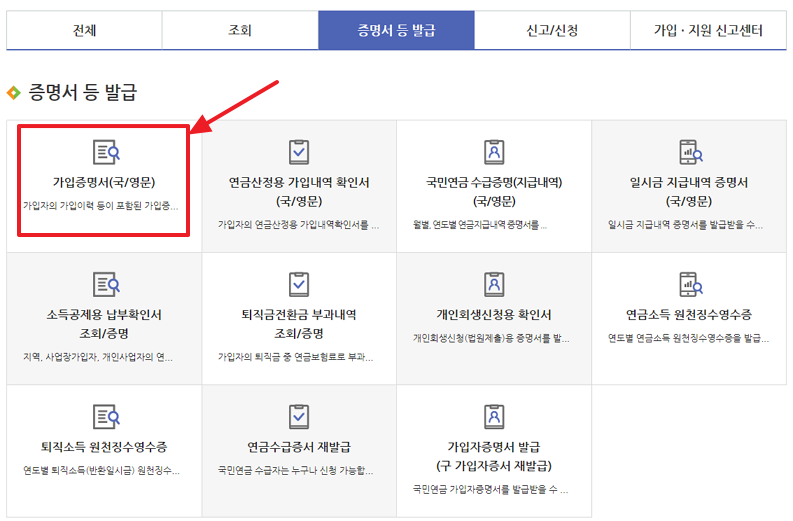The height and width of the screenshot is (521, 793).
Task: Click the 퇴직소득 원천징수영수증 document icon
Action: (x=106, y=417)
